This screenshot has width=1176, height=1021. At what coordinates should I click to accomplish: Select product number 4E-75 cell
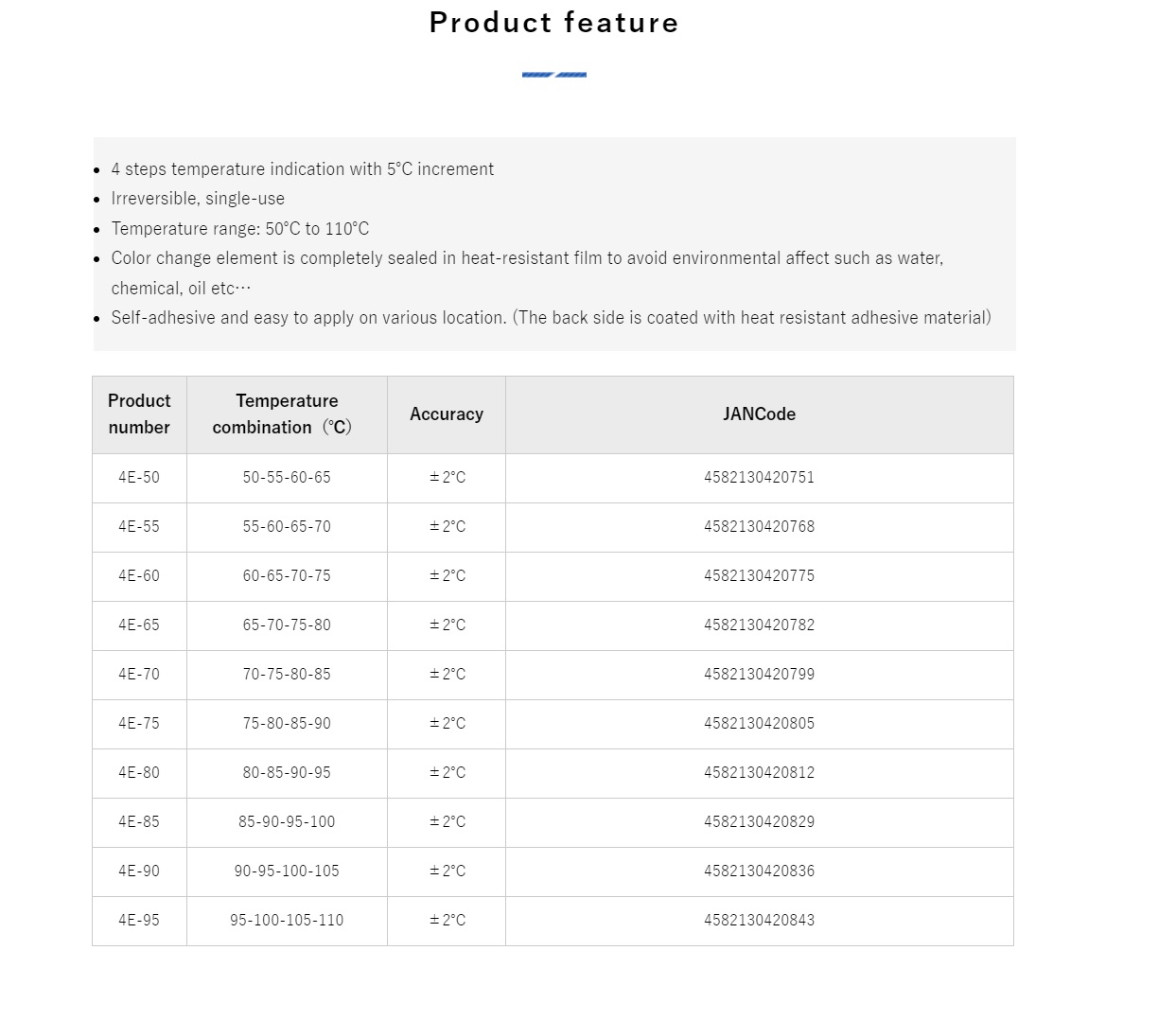(139, 724)
